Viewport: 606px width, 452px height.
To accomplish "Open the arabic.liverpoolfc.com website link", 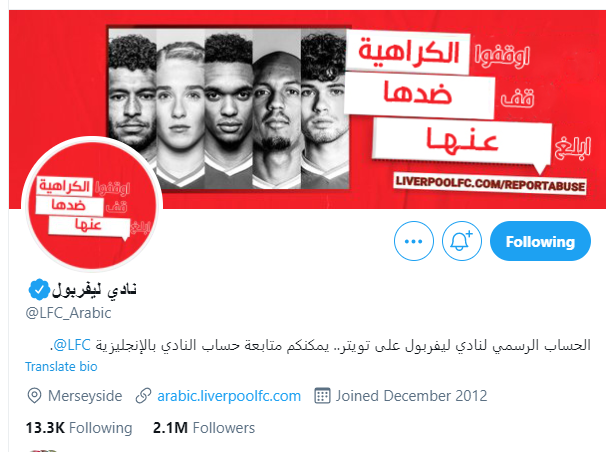I will point(229,396).
